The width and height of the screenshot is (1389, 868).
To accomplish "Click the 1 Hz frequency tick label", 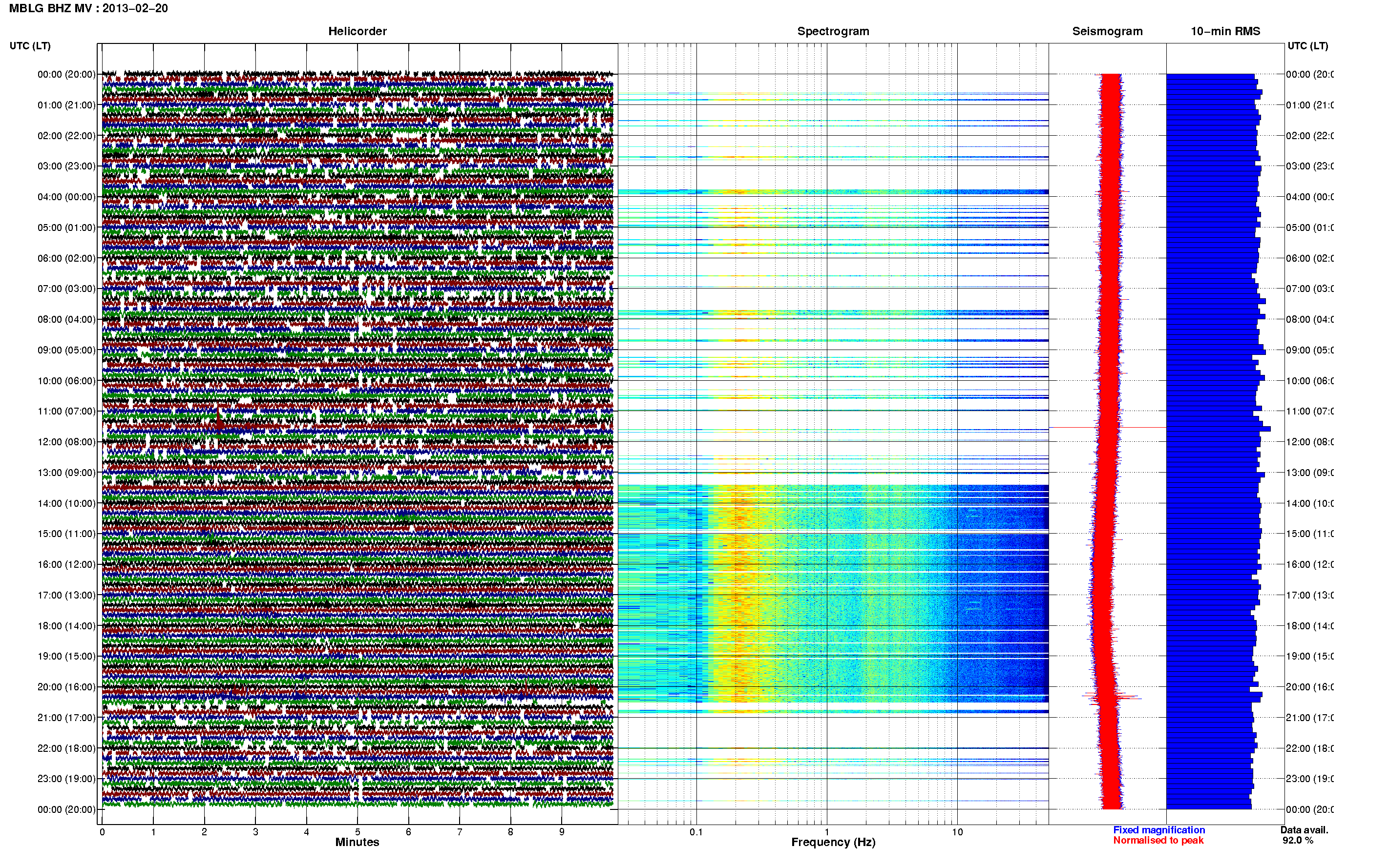I will point(827,832).
